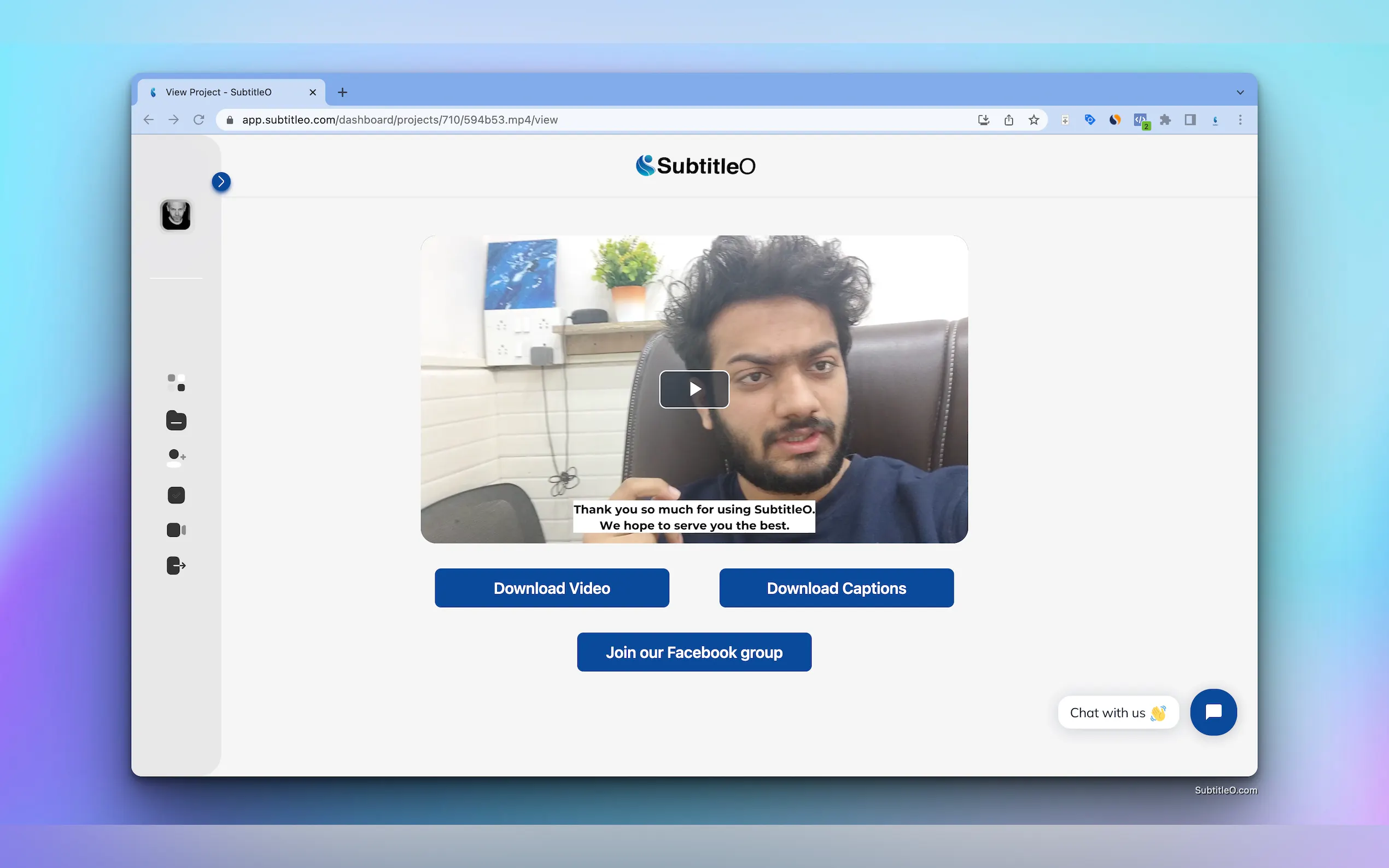Image resolution: width=1389 pixels, height=868 pixels.
Task: Click the Download Video button
Action: (552, 588)
